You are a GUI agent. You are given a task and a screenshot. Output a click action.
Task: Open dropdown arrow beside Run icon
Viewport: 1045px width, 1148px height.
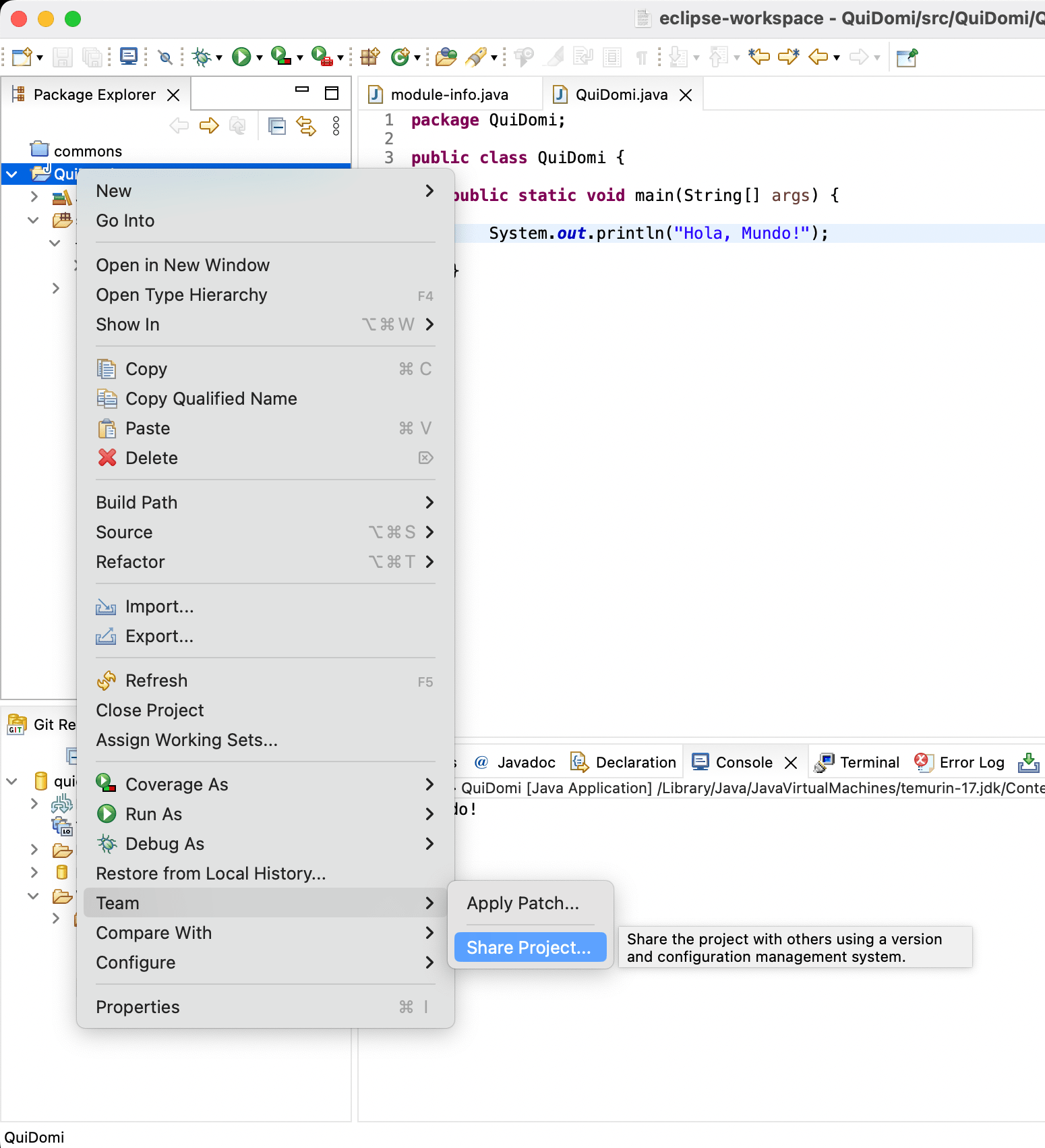(x=259, y=58)
